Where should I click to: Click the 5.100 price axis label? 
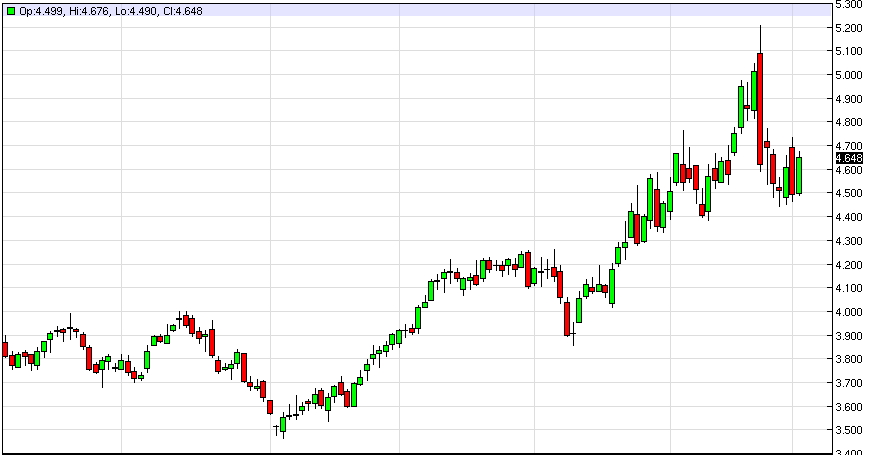(849, 51)
